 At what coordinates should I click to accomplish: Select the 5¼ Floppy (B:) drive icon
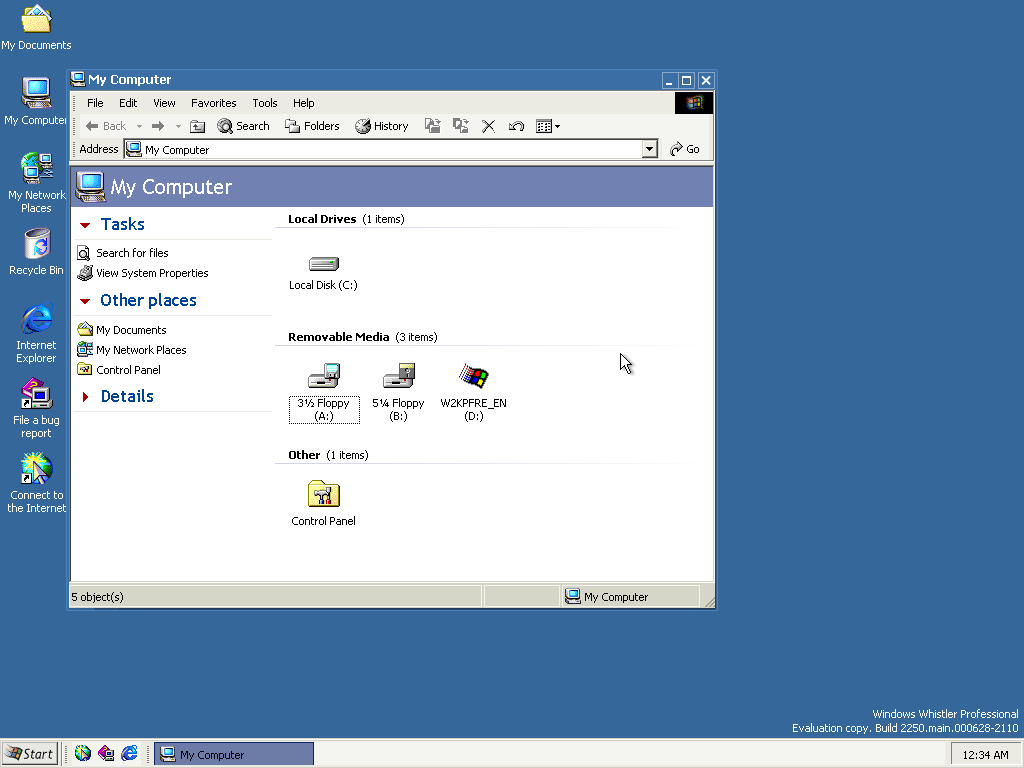[398, 377]
